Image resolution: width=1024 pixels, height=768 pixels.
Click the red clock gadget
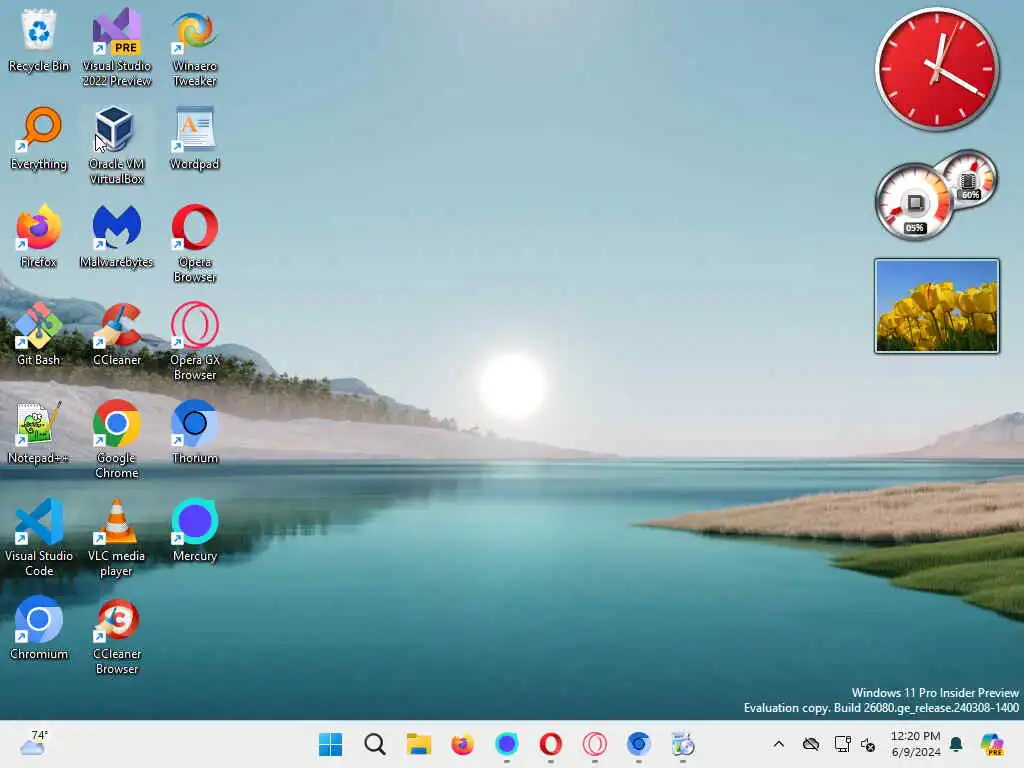click(936, 69)
